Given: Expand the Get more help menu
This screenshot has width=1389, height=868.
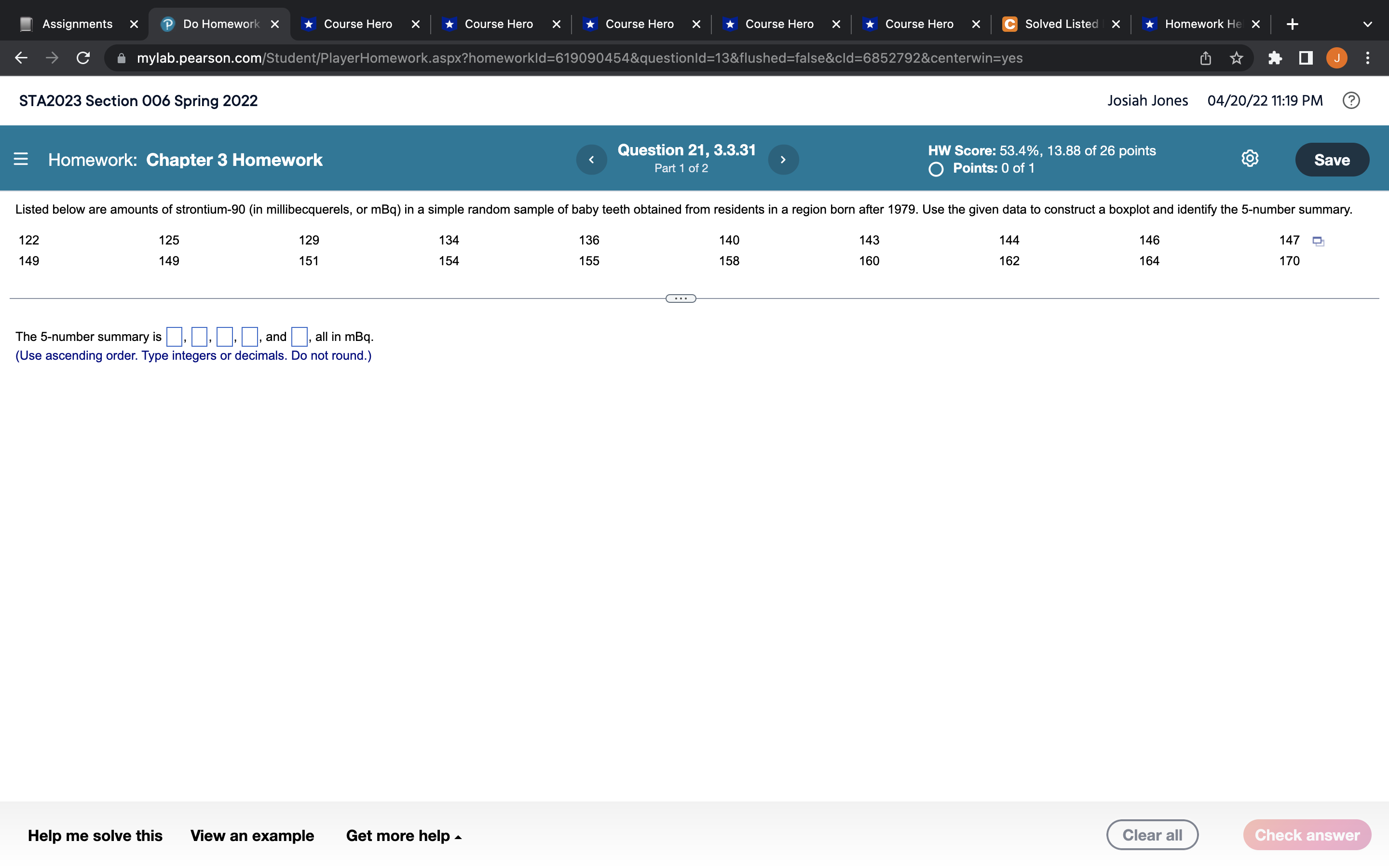Looking at the screenshot, I should click(404, 835).
